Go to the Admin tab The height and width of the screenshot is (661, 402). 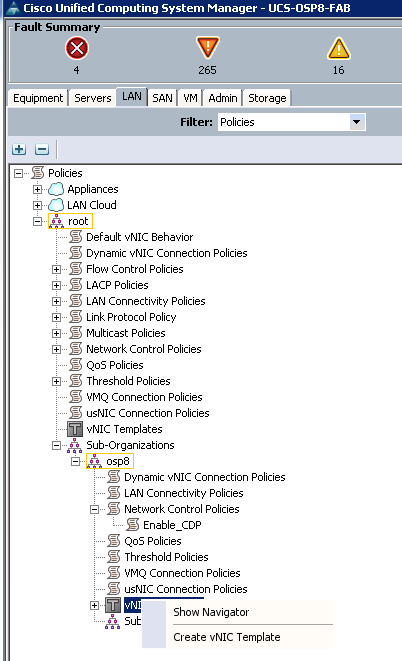tap(223, 98)
